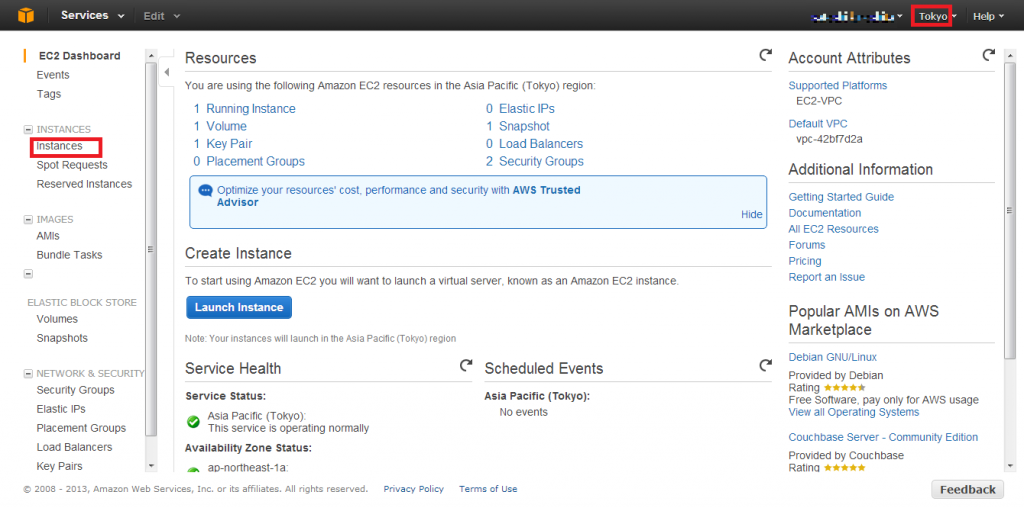This screenshot has width=1024, height=508.
Task: Click the AWS Trusted Advisor chat bubble icon
Action: click(x=206, y=191)
